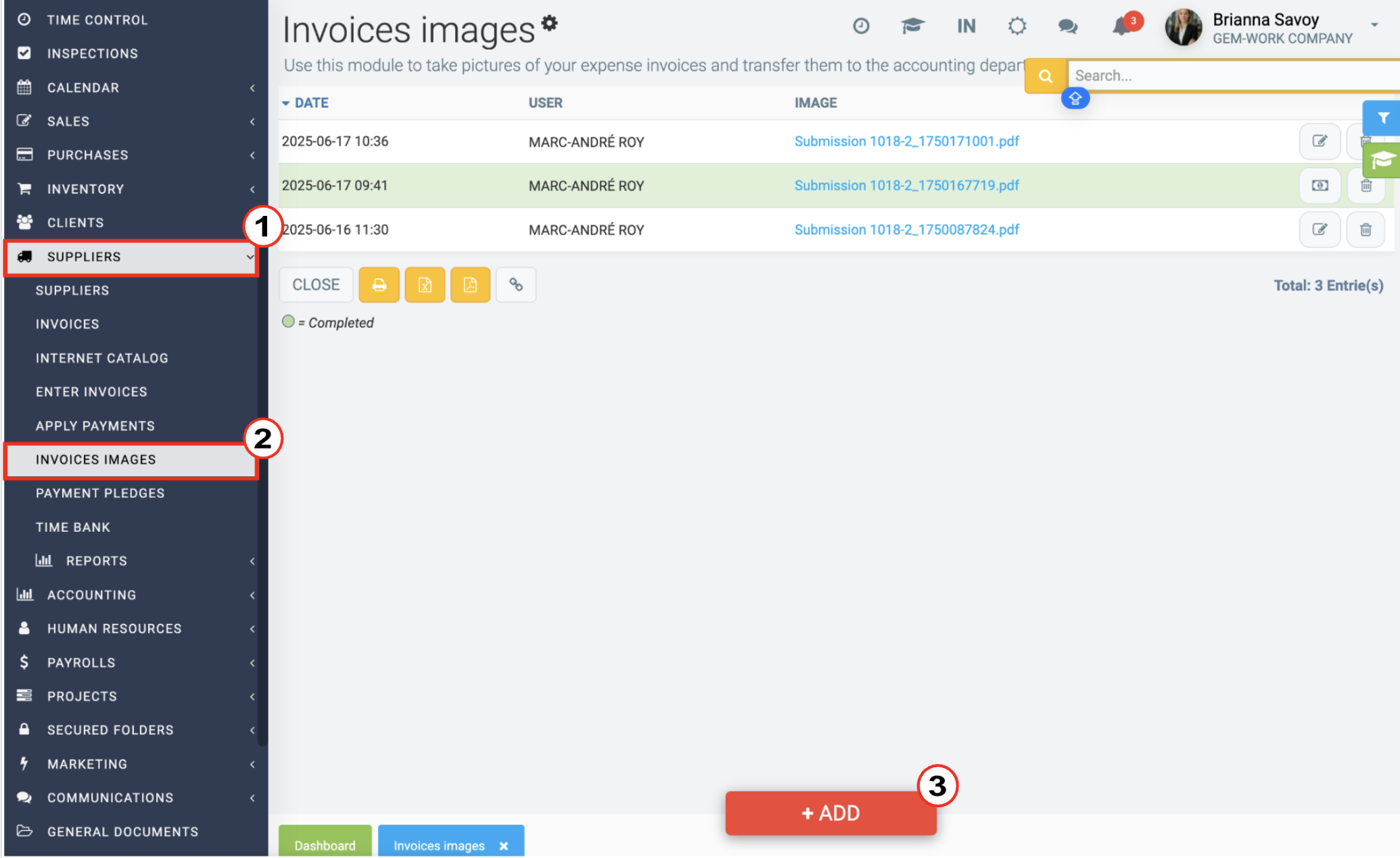The width and height of the screenshot is (1400, 858).
Task: Click the orange search magnifier button
Action: [x=1046, y=76]
